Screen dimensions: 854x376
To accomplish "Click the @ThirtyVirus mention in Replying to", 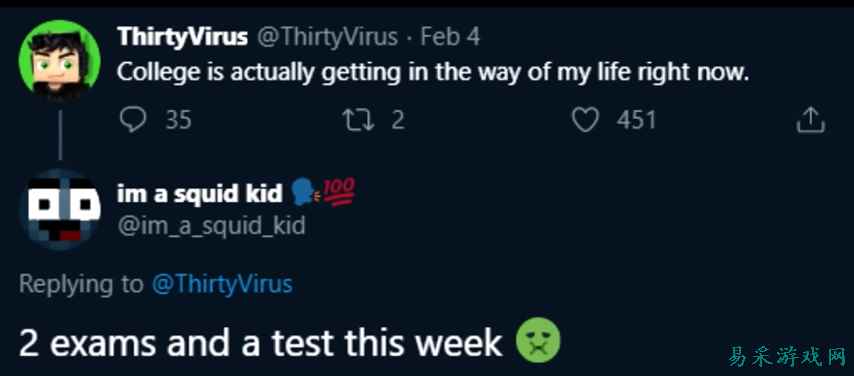I will pyautogui.click(x=222, y=284).
